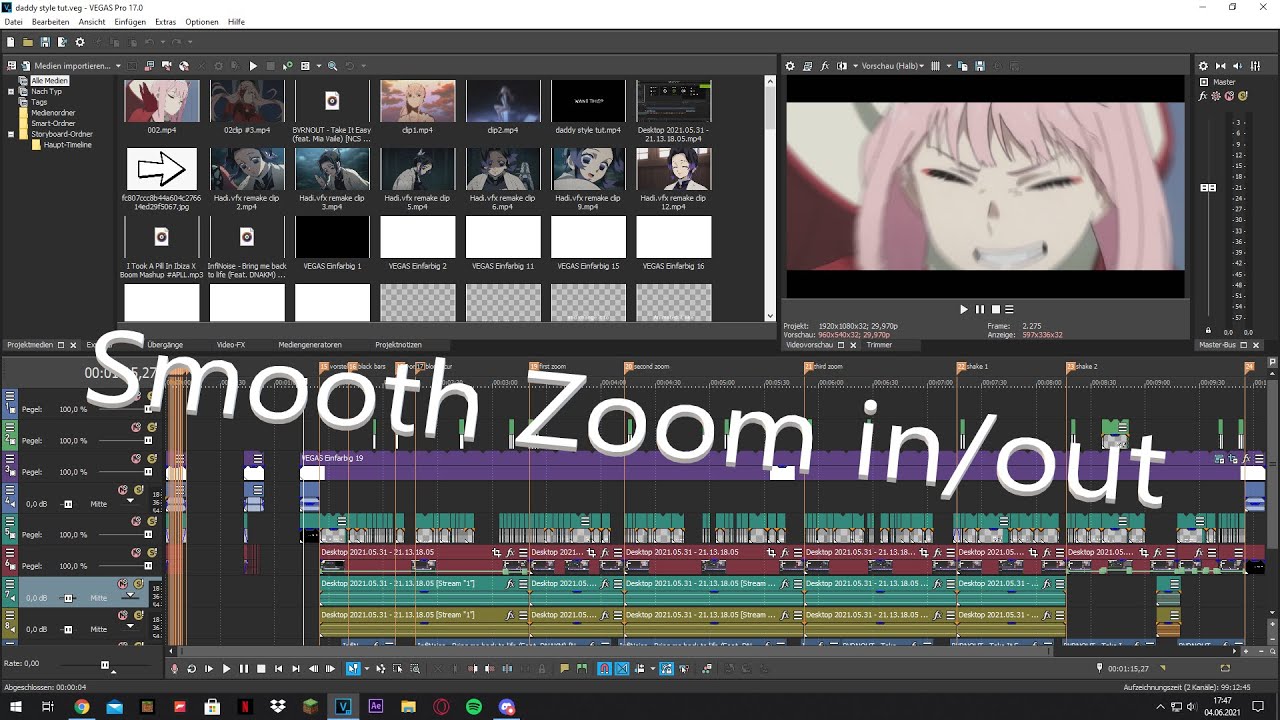Click Master bus volume fader handle
Viewport: 1280px width, 720px height.
[x=1208, y=188]
